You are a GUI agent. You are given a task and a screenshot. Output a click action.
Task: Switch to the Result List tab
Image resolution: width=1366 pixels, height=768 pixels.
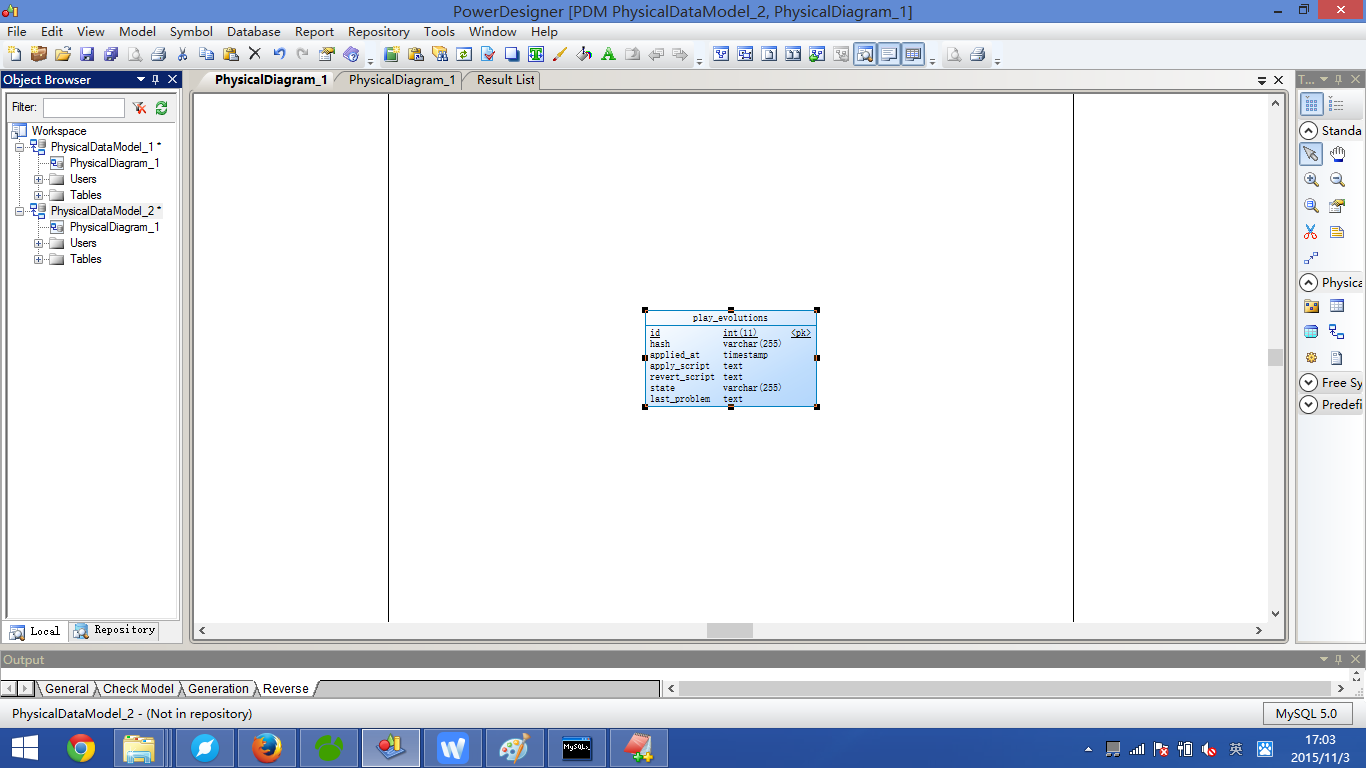click(x=505, y=80)
